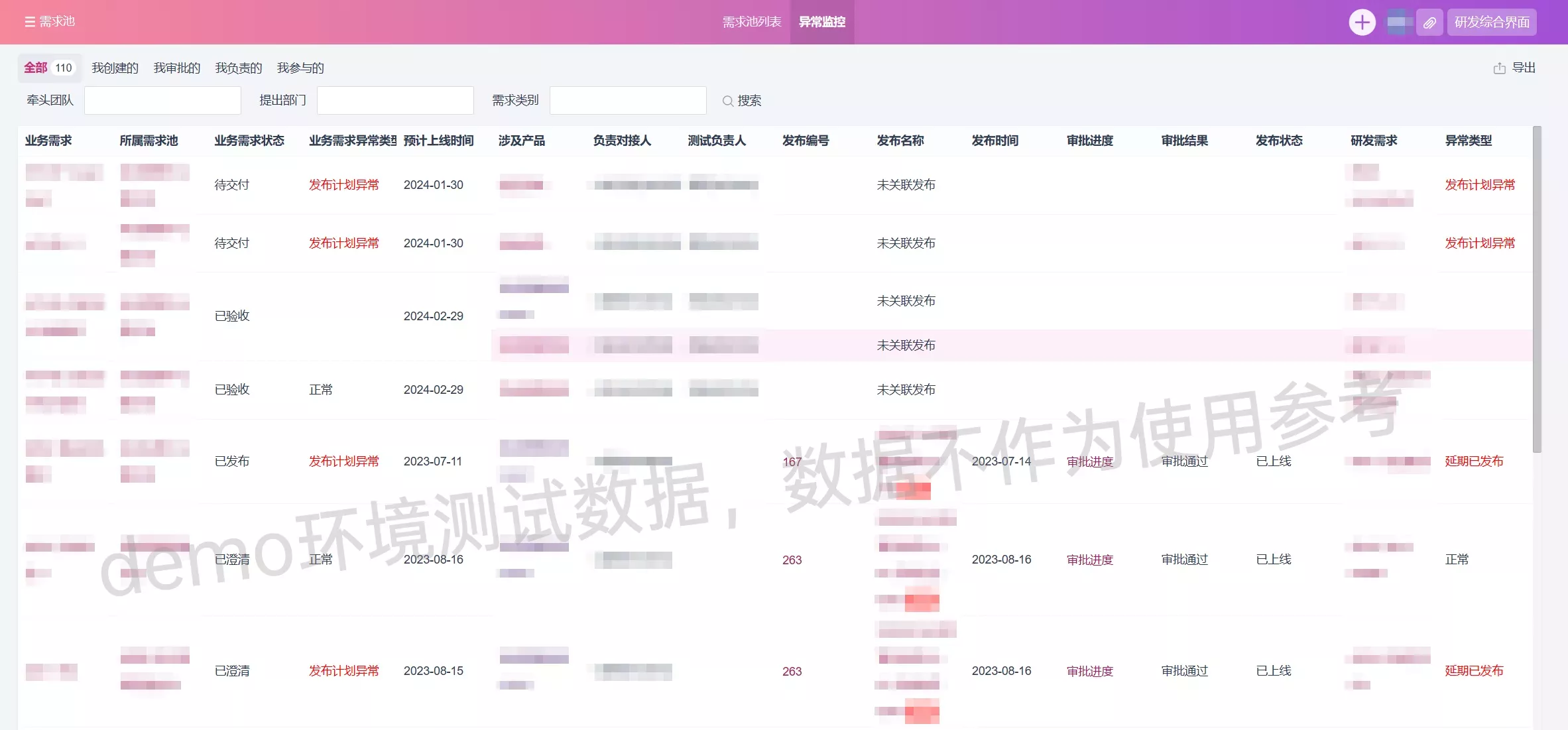
Task: Click the 研发需求 column header
Action: [1374, 141]
